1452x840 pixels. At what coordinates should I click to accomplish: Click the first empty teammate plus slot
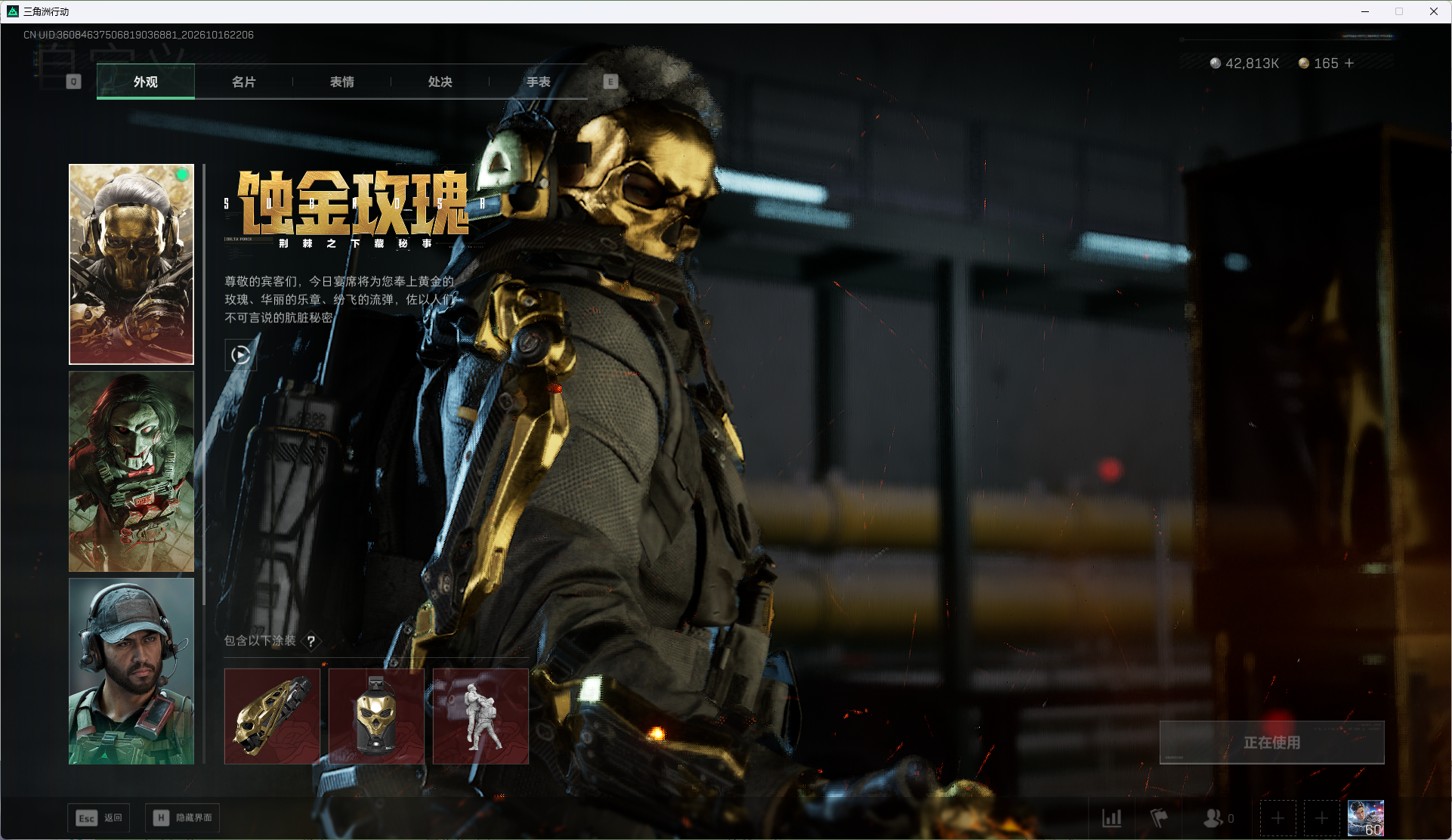[1277, 818]
